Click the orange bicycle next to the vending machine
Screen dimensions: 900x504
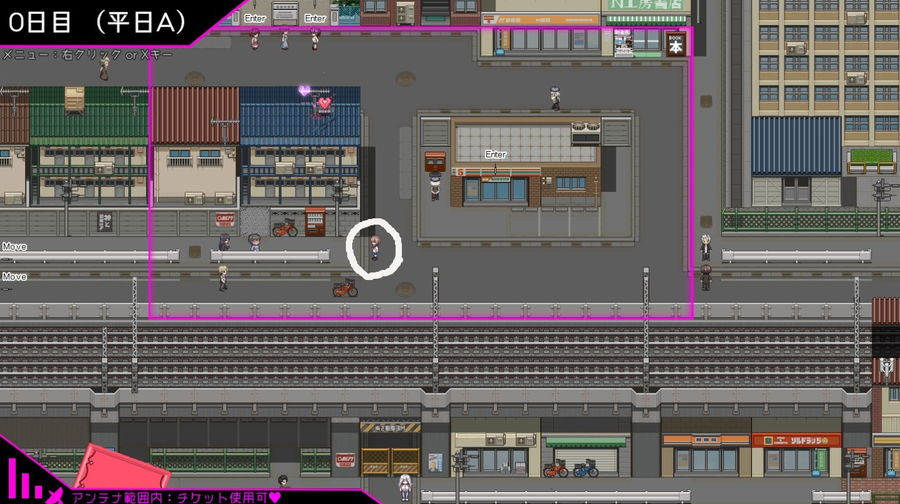(285, 228)
